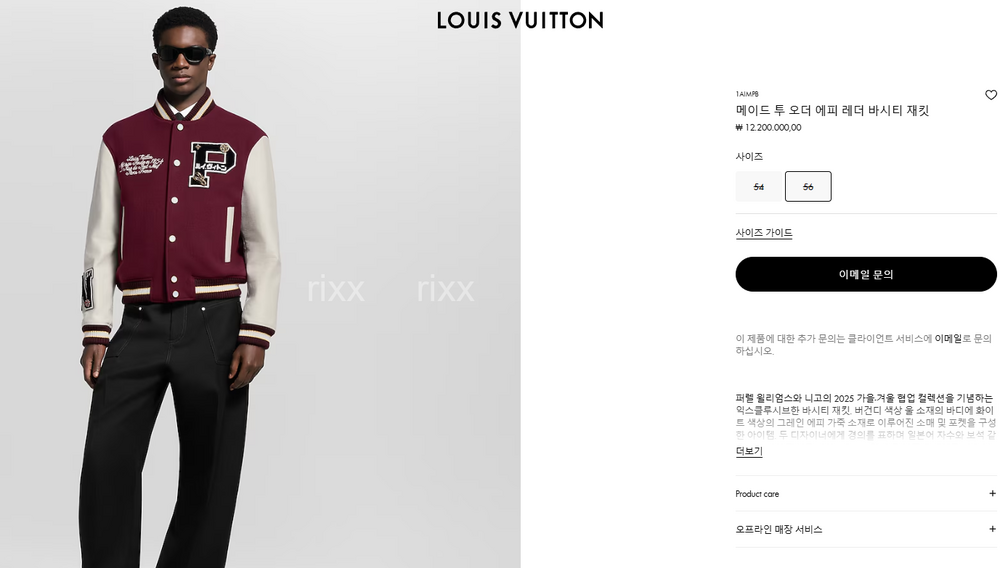Click the 사이즈 section label
Viewport: 1000px width, 568px height.
click(749, 156)
